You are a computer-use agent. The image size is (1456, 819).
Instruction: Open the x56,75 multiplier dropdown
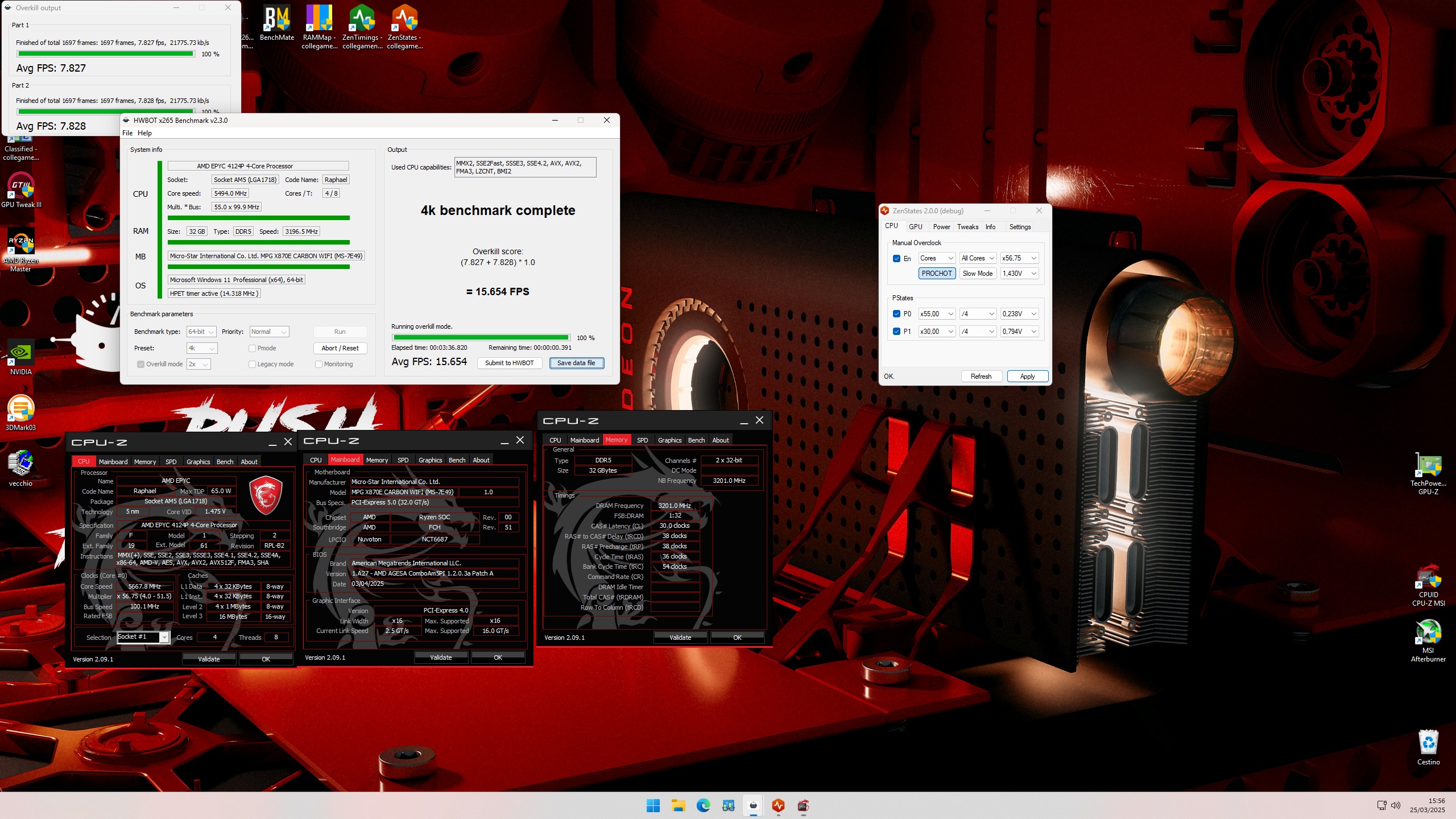tap(1019, 258)
